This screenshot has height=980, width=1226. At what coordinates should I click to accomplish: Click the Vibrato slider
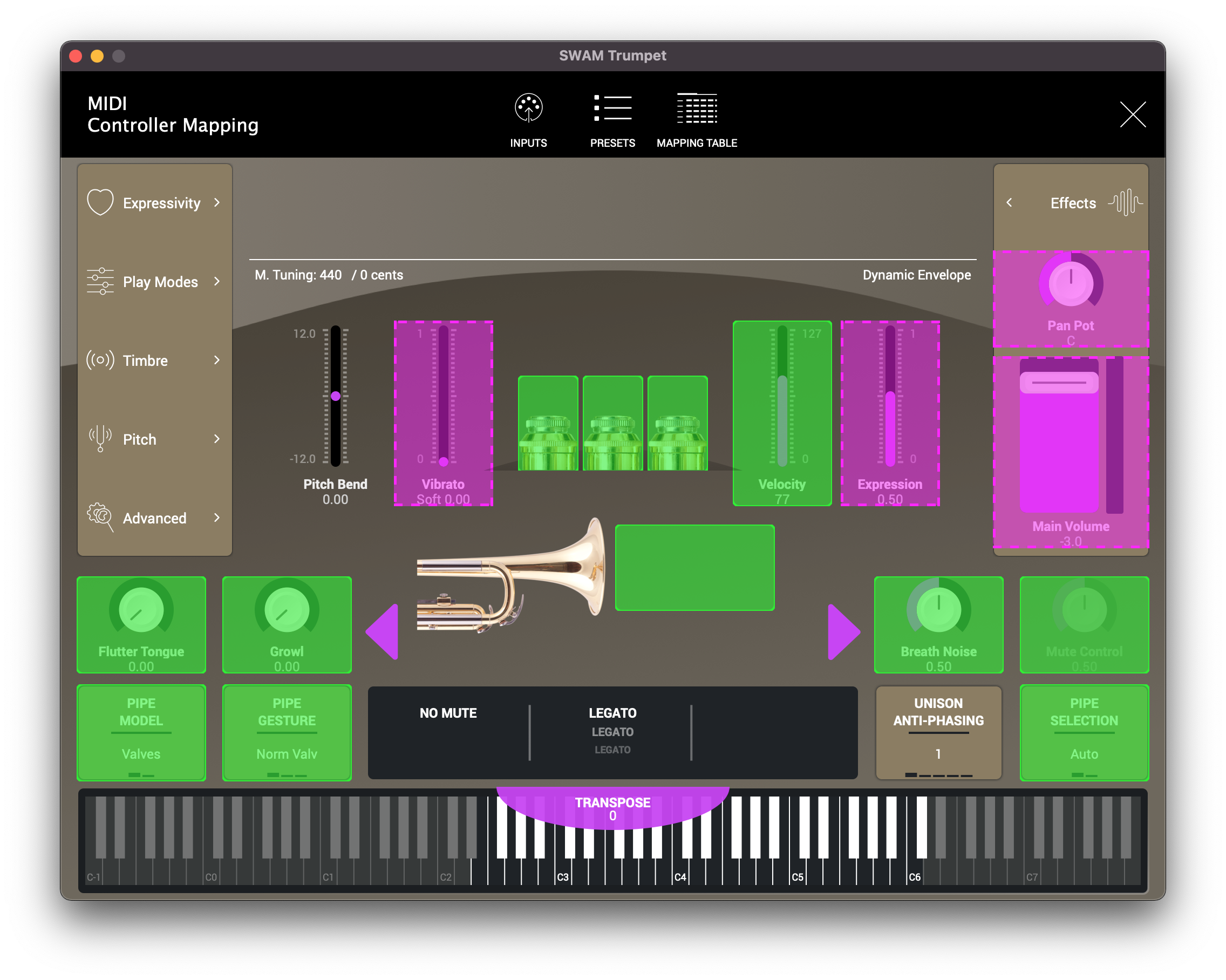point(443,397)
